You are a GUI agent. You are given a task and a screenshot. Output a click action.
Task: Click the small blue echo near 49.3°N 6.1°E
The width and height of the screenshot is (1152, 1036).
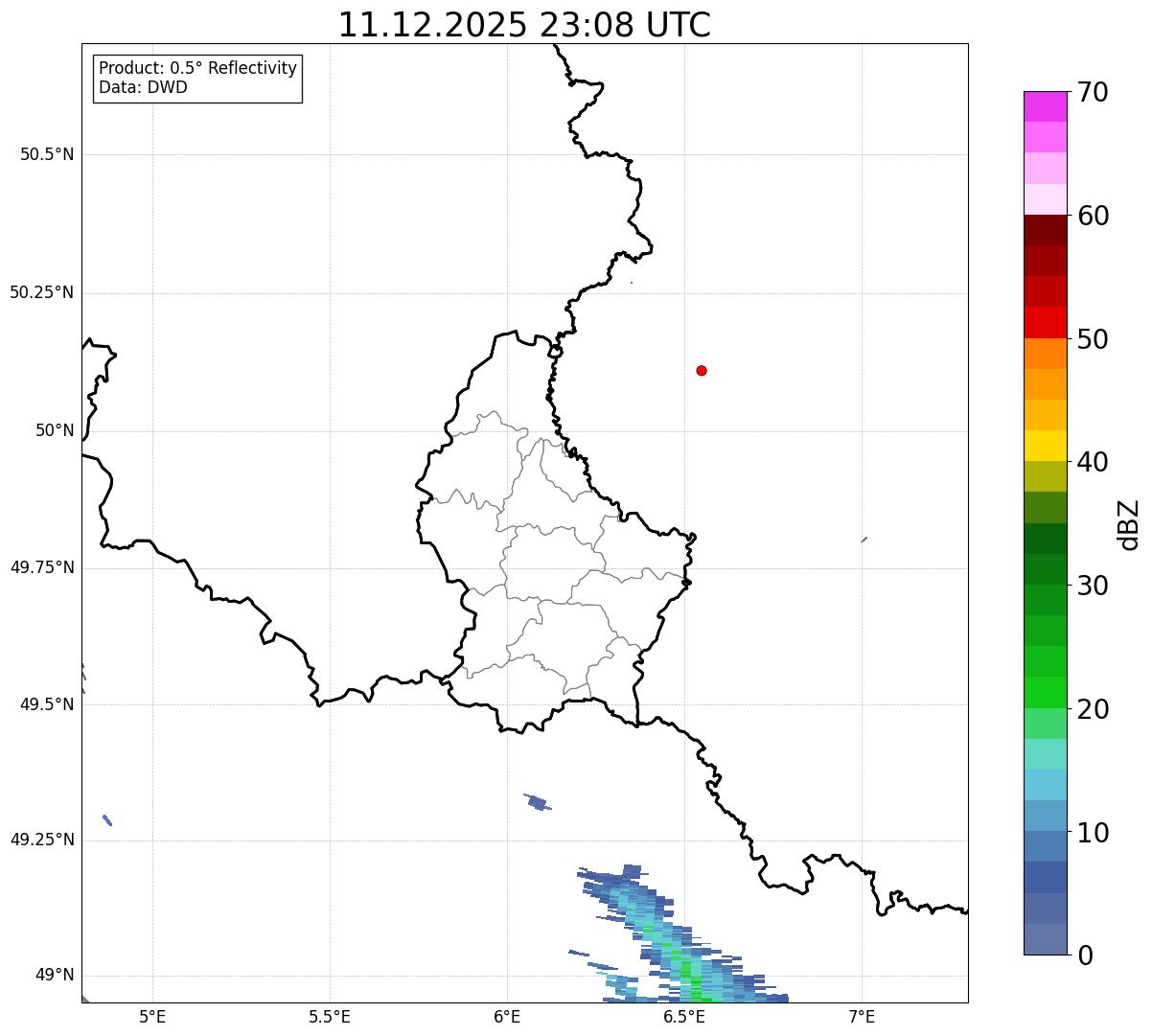[538, 801]
